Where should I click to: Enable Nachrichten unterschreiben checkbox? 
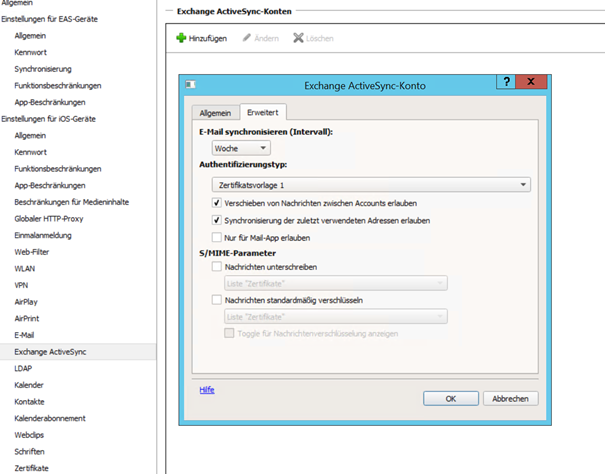[x=216, y=267]
